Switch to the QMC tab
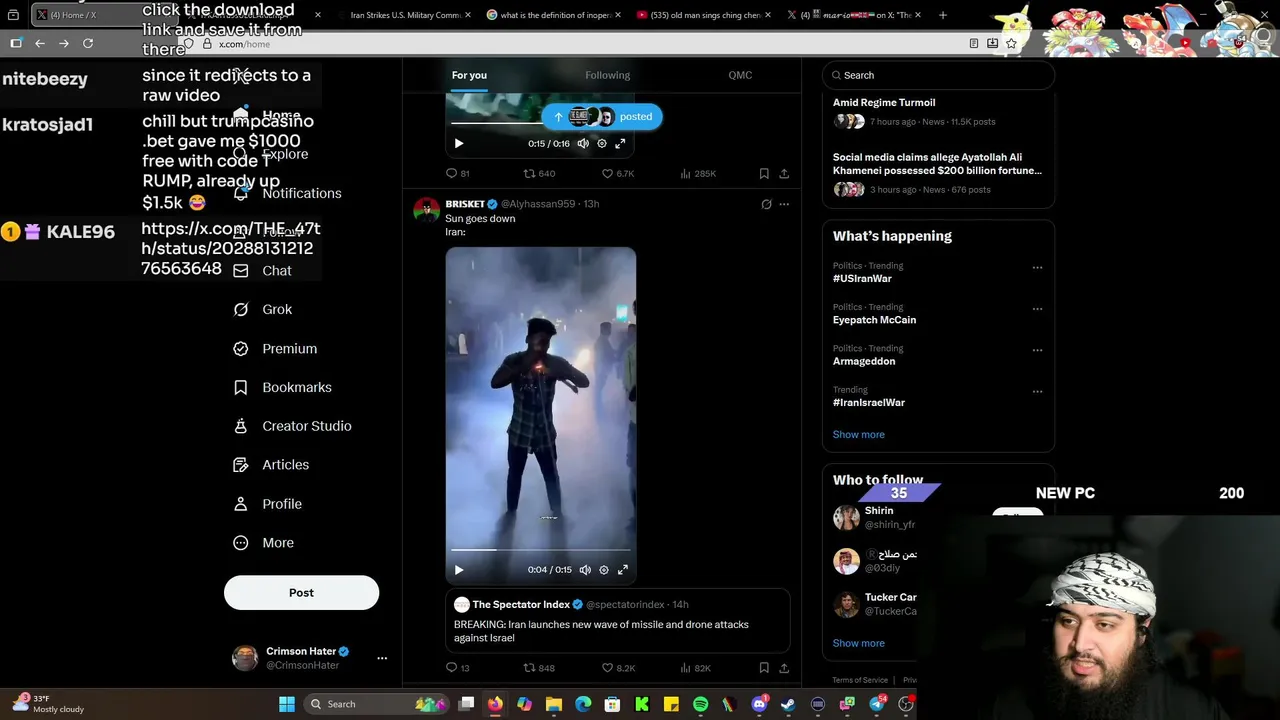 point(740,76)
